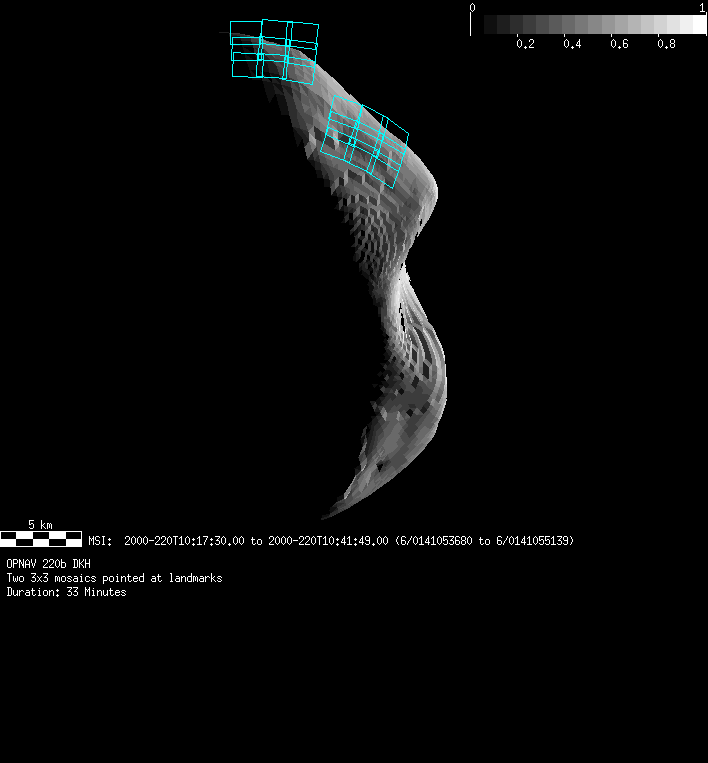This screenshot has height=763, width=708.
Task: Click the 0.2 tick label on color bar
Action: click(x=525, y=44)
